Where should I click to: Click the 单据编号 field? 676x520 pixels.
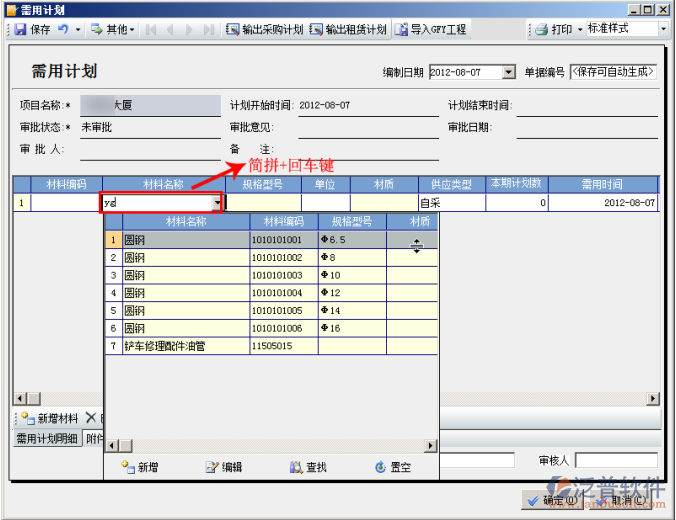(613, 72)
